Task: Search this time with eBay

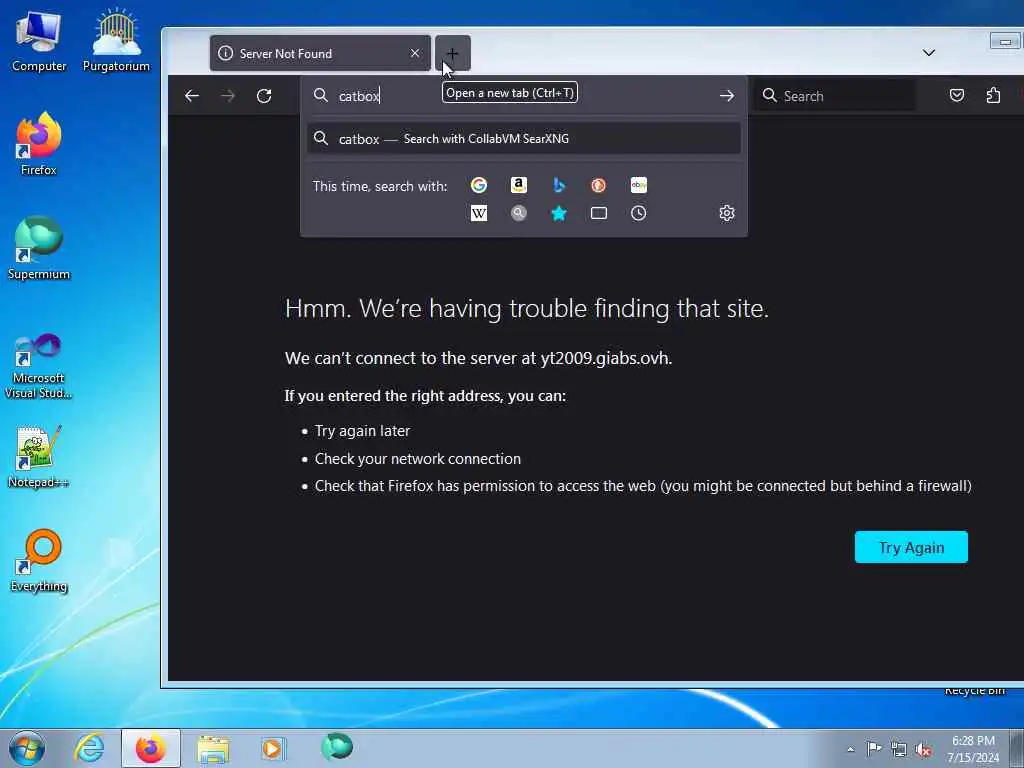Action: tap(639, 185)
